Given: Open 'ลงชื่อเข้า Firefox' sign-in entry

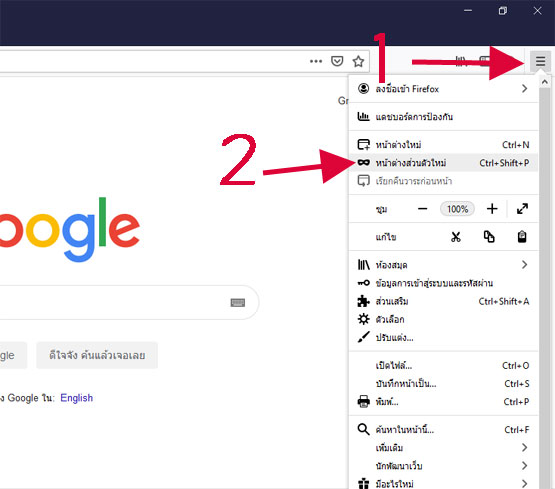Looking at the screenshot, I should [443, 89].
